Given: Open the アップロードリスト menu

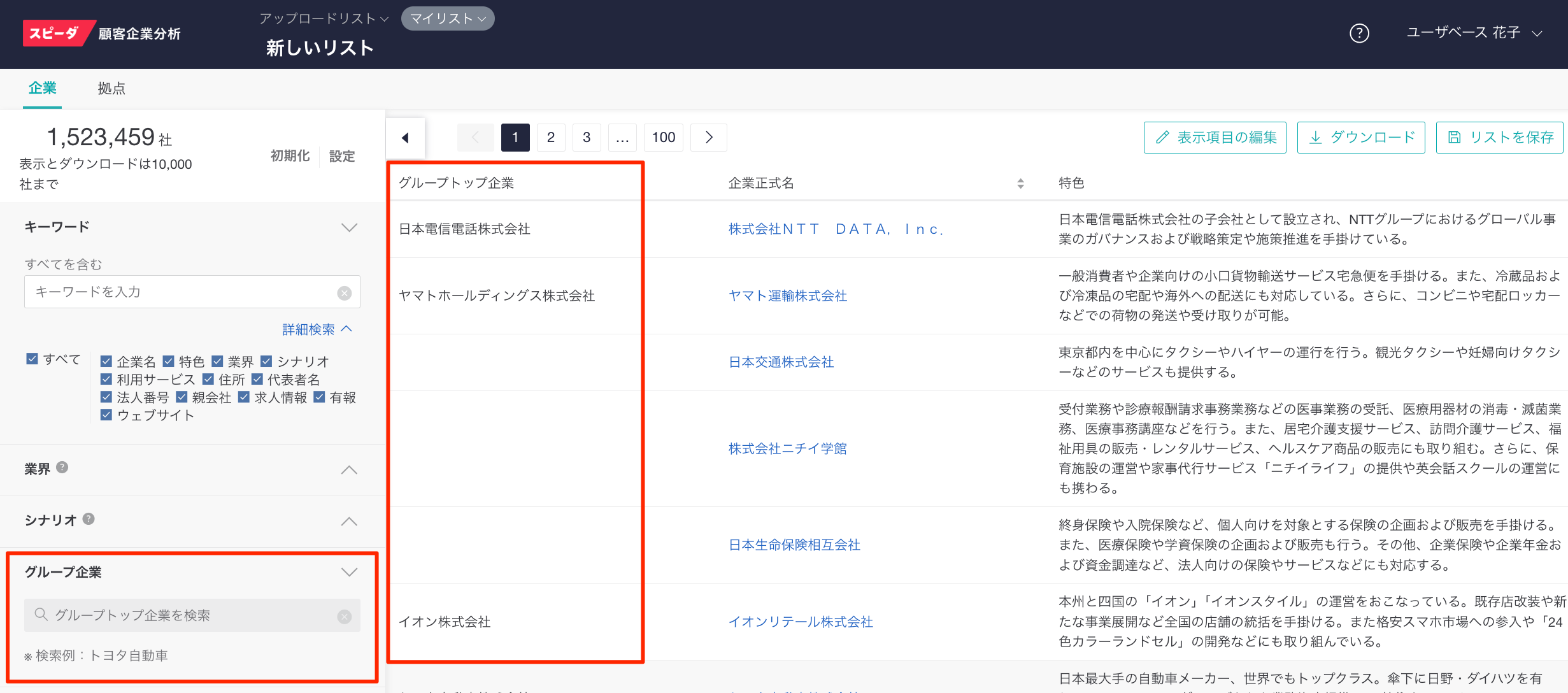Looking at the screenshot, I should (324, 18).
